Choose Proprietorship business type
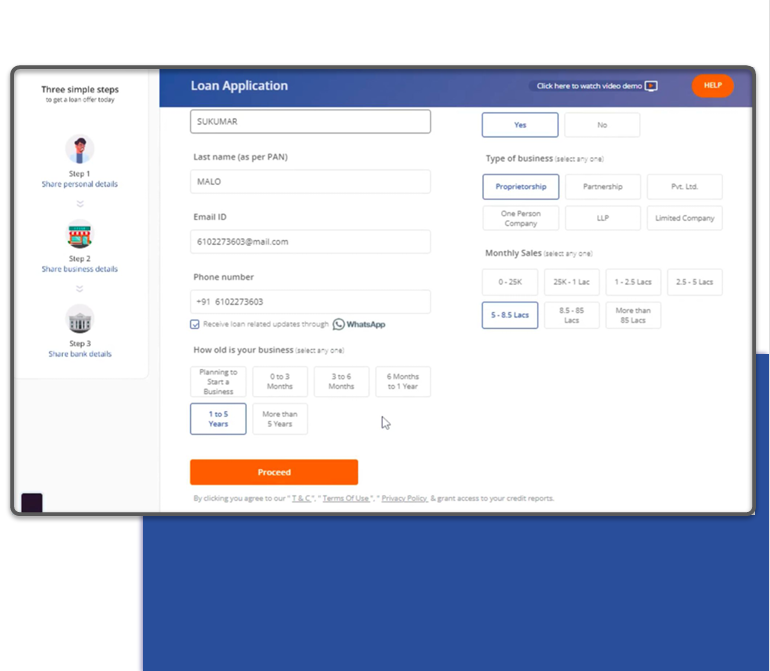The image size is (770, 671). [x=521, y=187]
